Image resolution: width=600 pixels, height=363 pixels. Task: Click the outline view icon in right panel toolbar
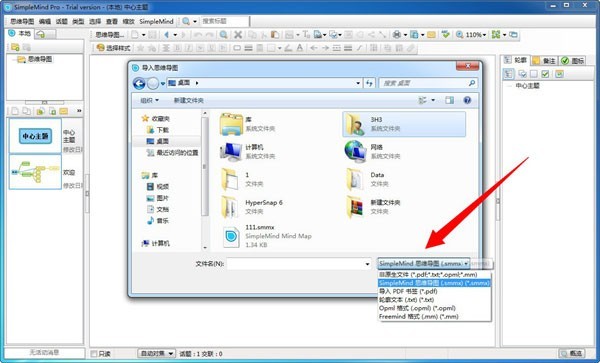point(508,73)
